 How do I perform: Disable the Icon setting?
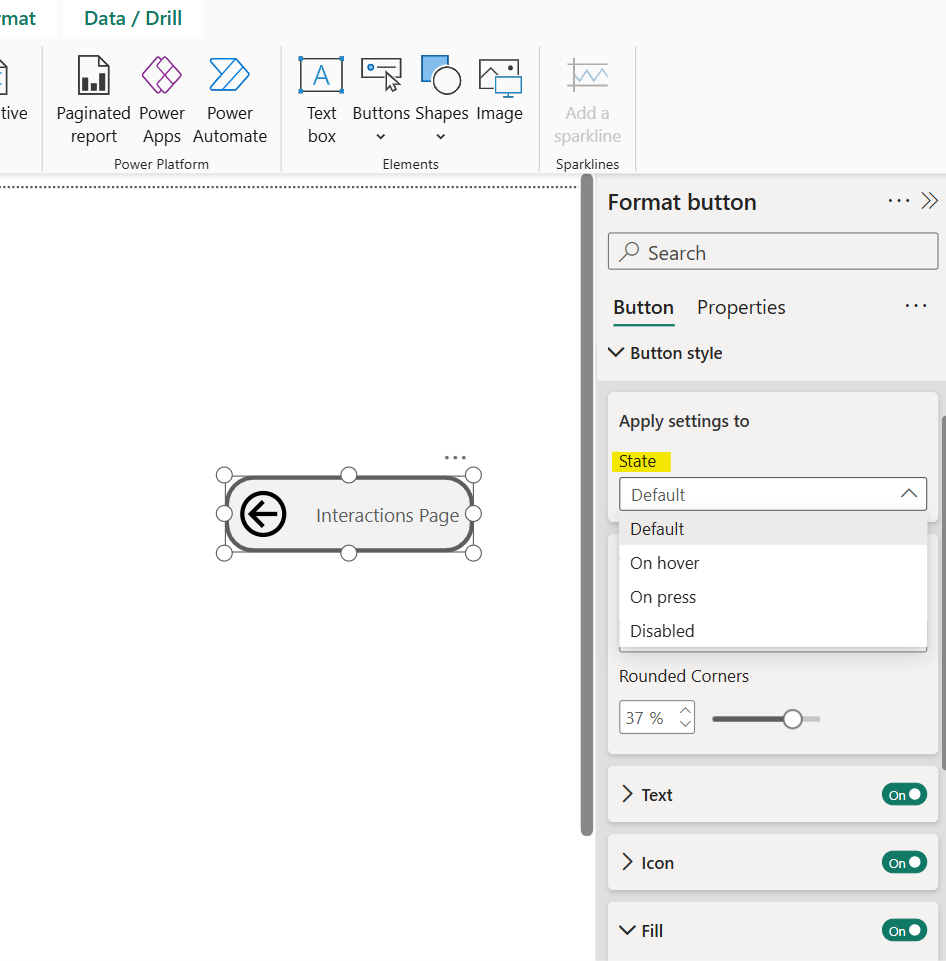(904, 862)
